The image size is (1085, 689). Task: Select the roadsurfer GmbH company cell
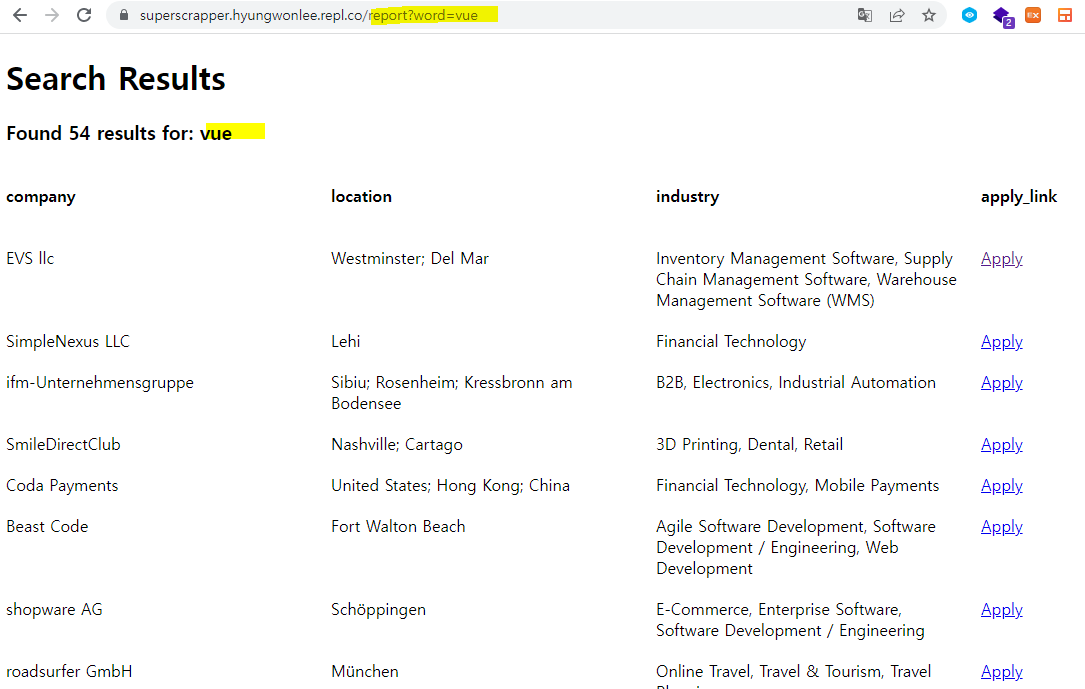[69, 672]
